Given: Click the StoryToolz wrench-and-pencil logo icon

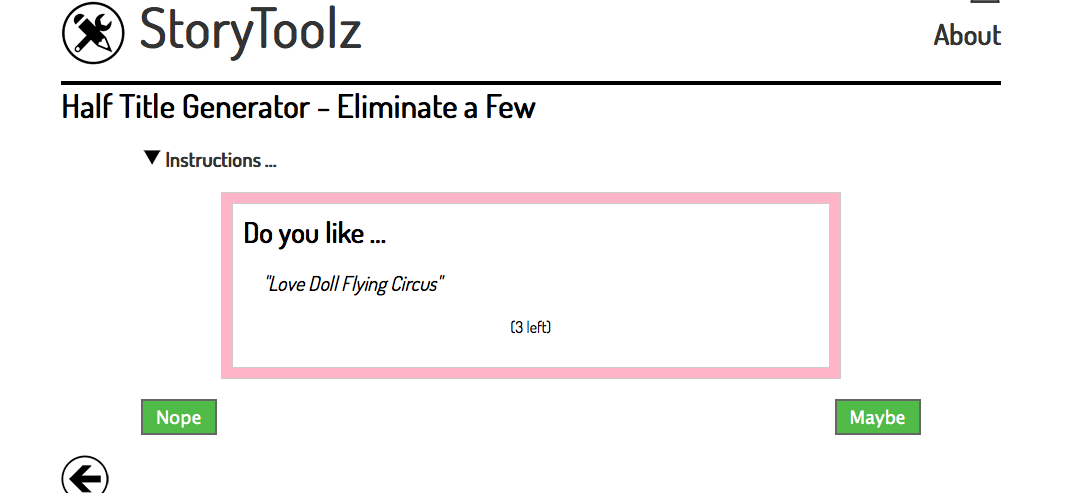Looking at the screenshot, I should click(x=93, y=33).
